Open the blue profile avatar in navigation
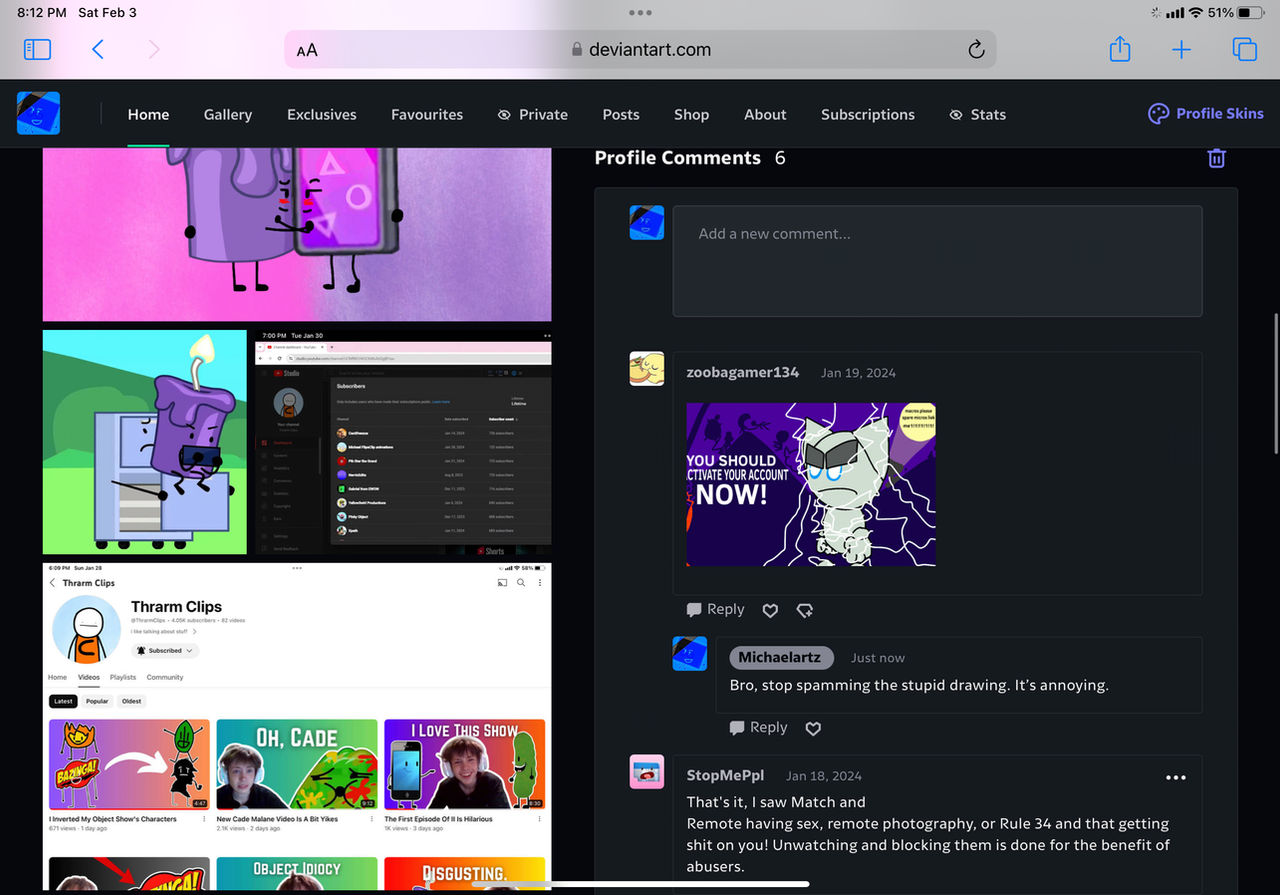The height and width of the screenshot is (895, 1280). pyautogui.click(x=38, y=114)
